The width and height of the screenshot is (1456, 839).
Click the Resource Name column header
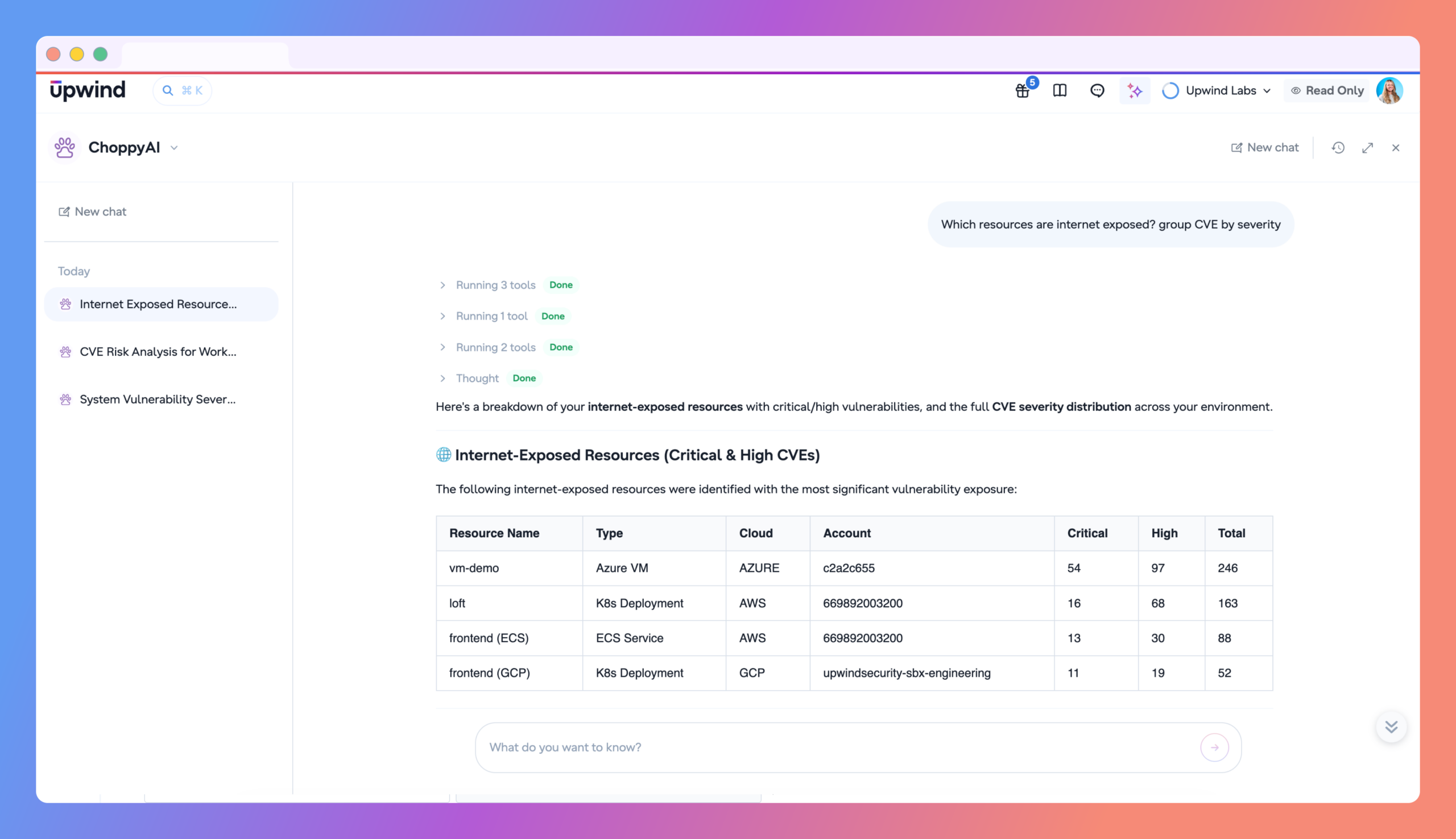(x=510, y=533)
